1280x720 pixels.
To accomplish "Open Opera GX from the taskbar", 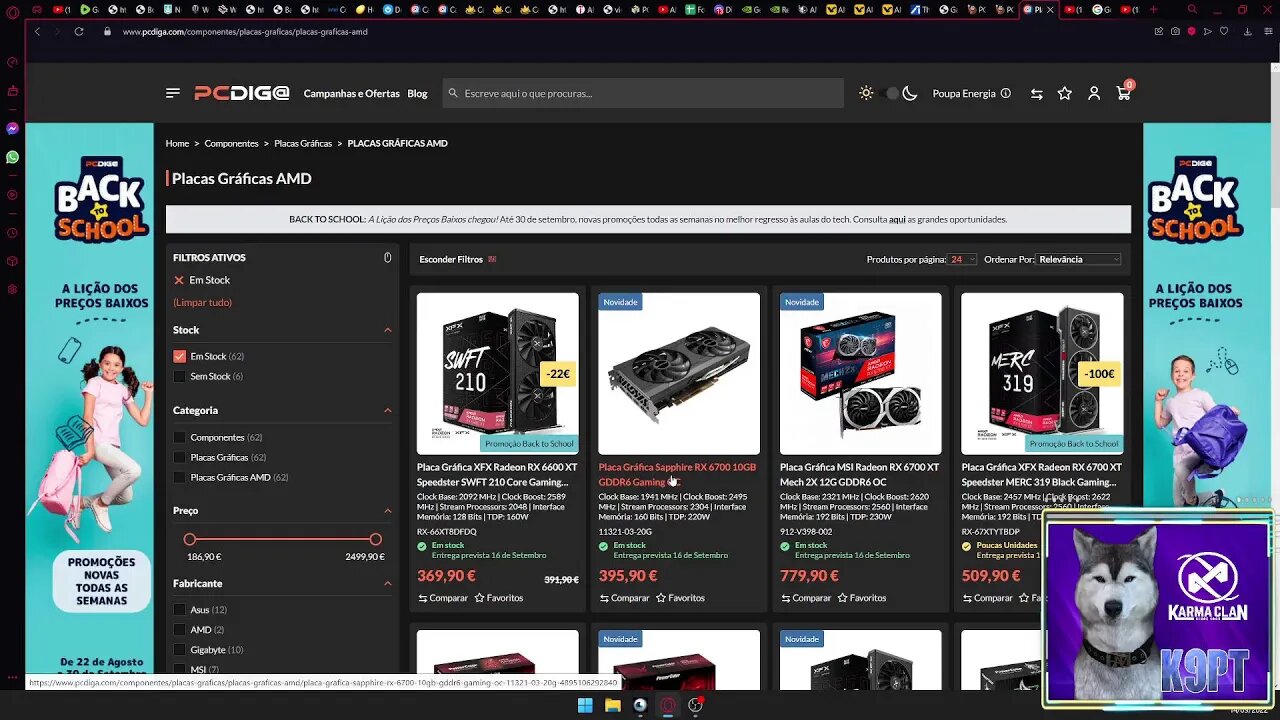I will (x=668, y=705).
